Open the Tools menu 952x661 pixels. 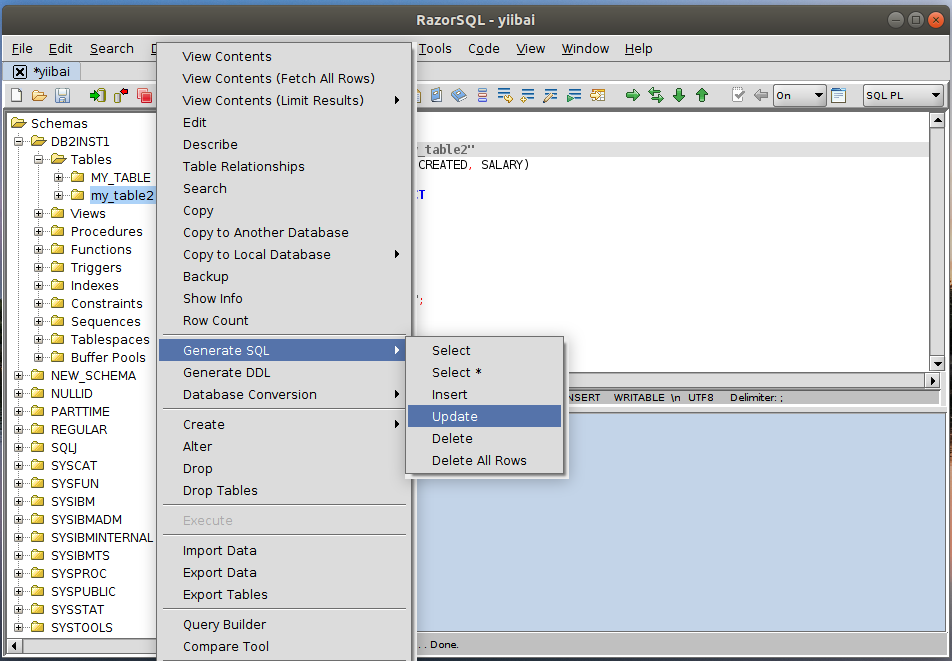(435, 49)
